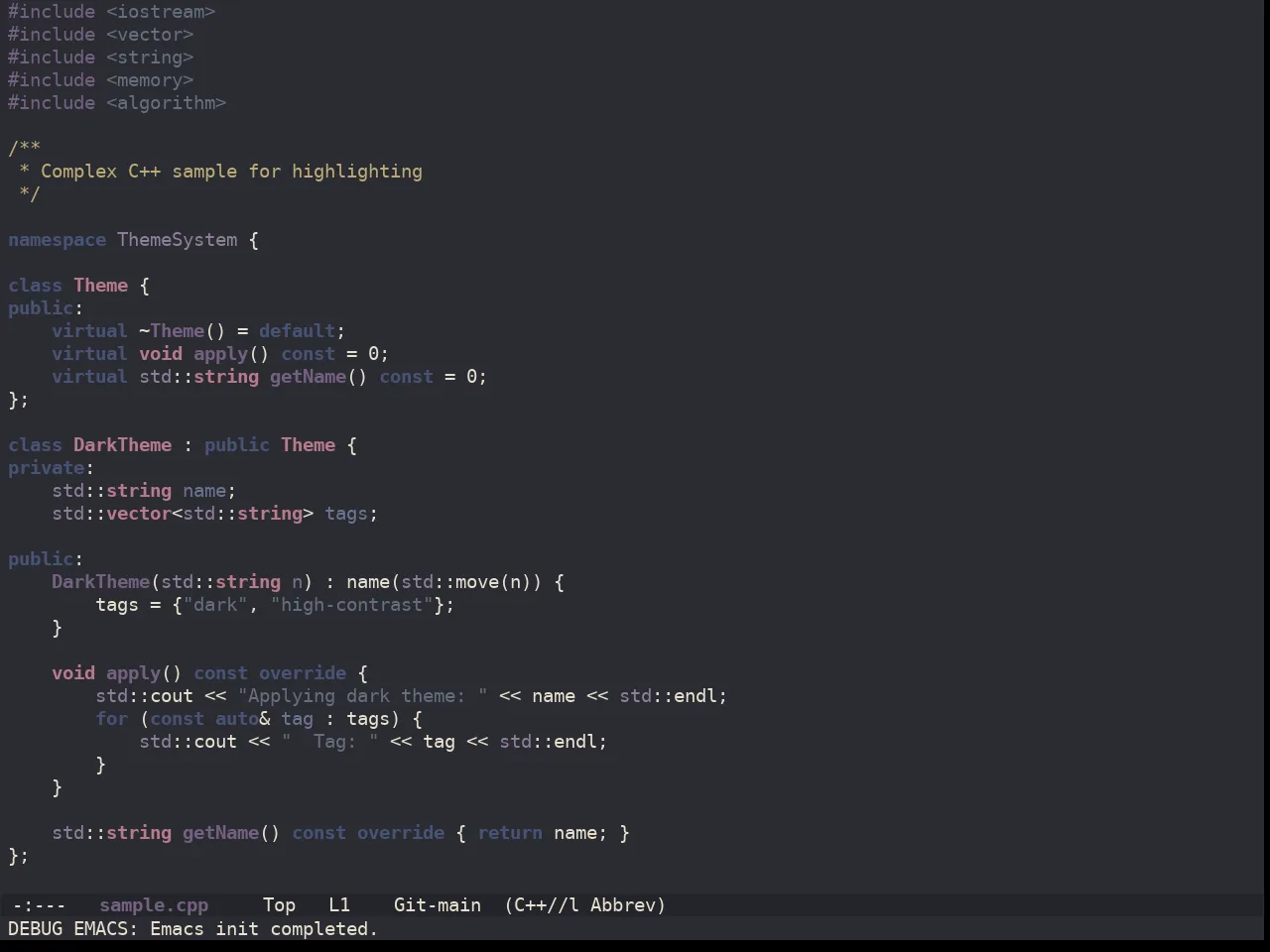Viewport: 1270px width, 952px height.
Task: Click the string literal " Tag: "
Action: (330, 742)
